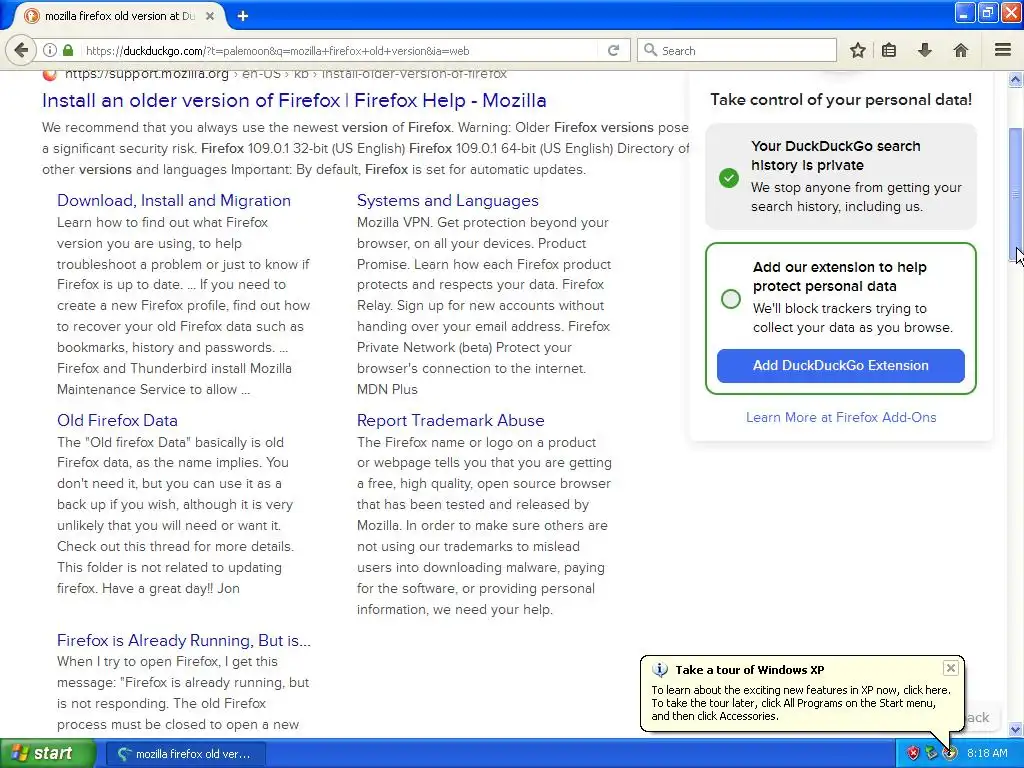
Task: Click the 8:18 AM system clock
Action: click(987, 753)
